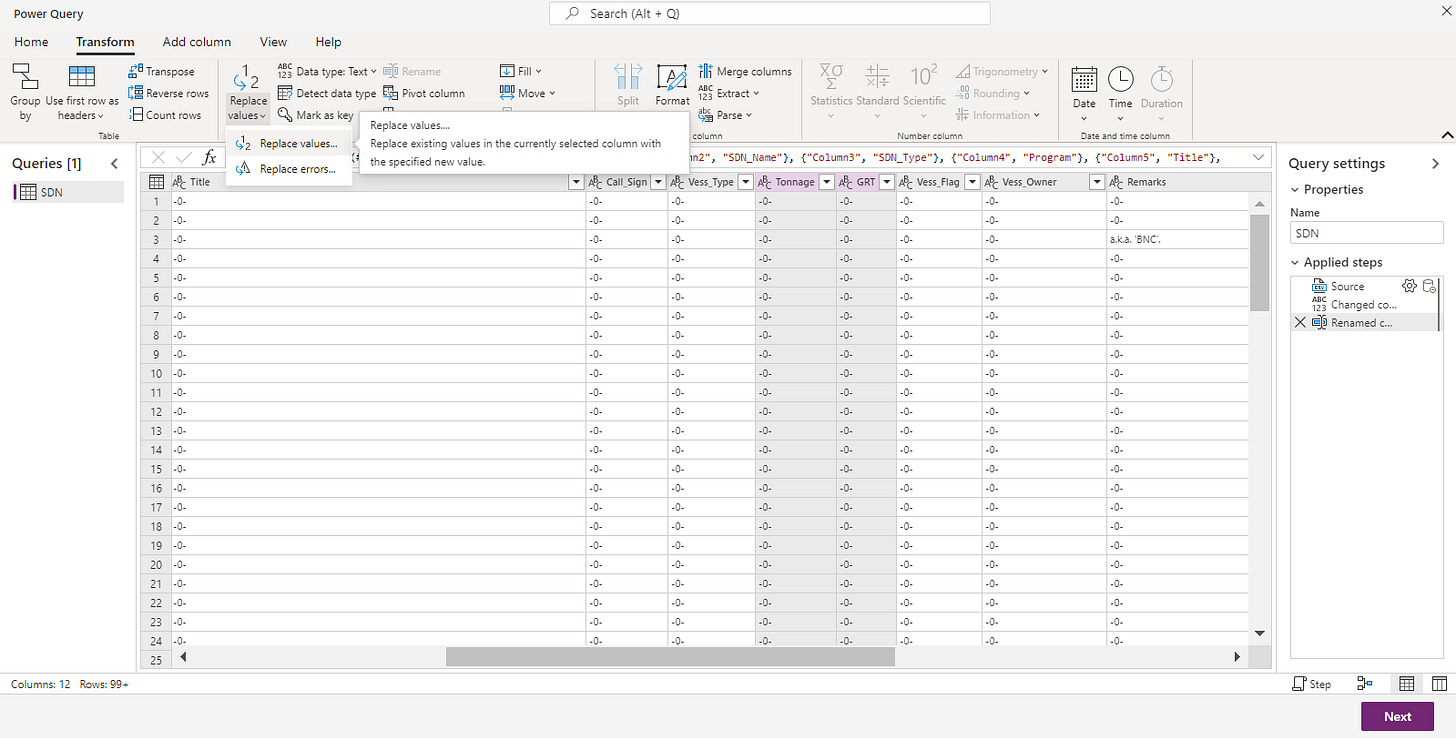The width and height of the screenshot is (1456, 738).
Task: Select the whole table corner icon
Action: point(156,182)
